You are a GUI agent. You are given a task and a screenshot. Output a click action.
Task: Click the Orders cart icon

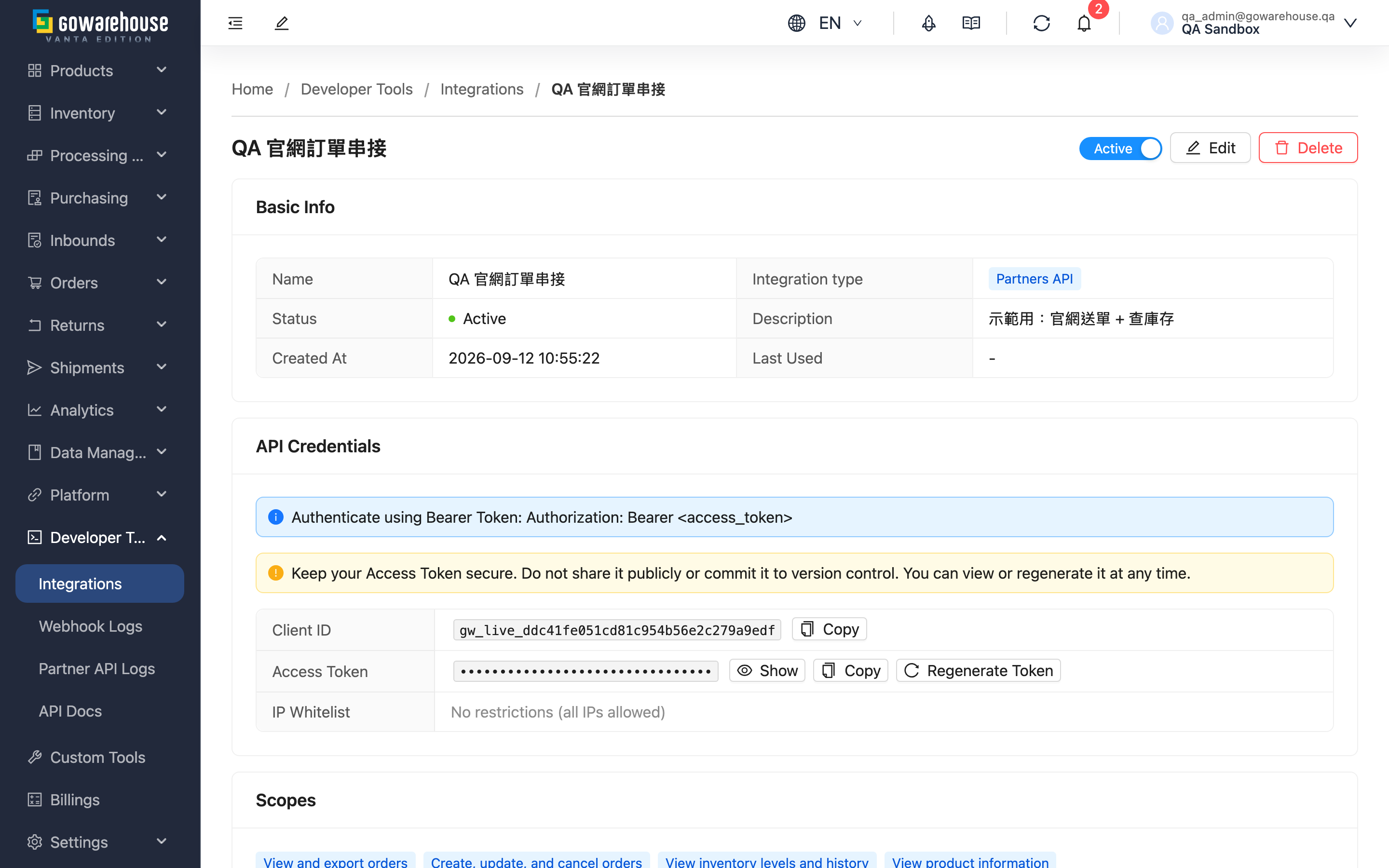coord(34,283)
